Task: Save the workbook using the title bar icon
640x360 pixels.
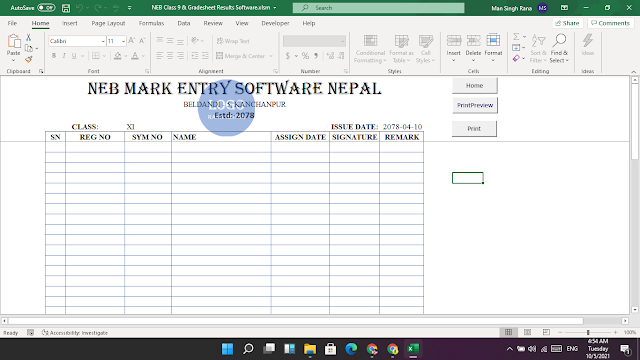Action: (66, 8)
